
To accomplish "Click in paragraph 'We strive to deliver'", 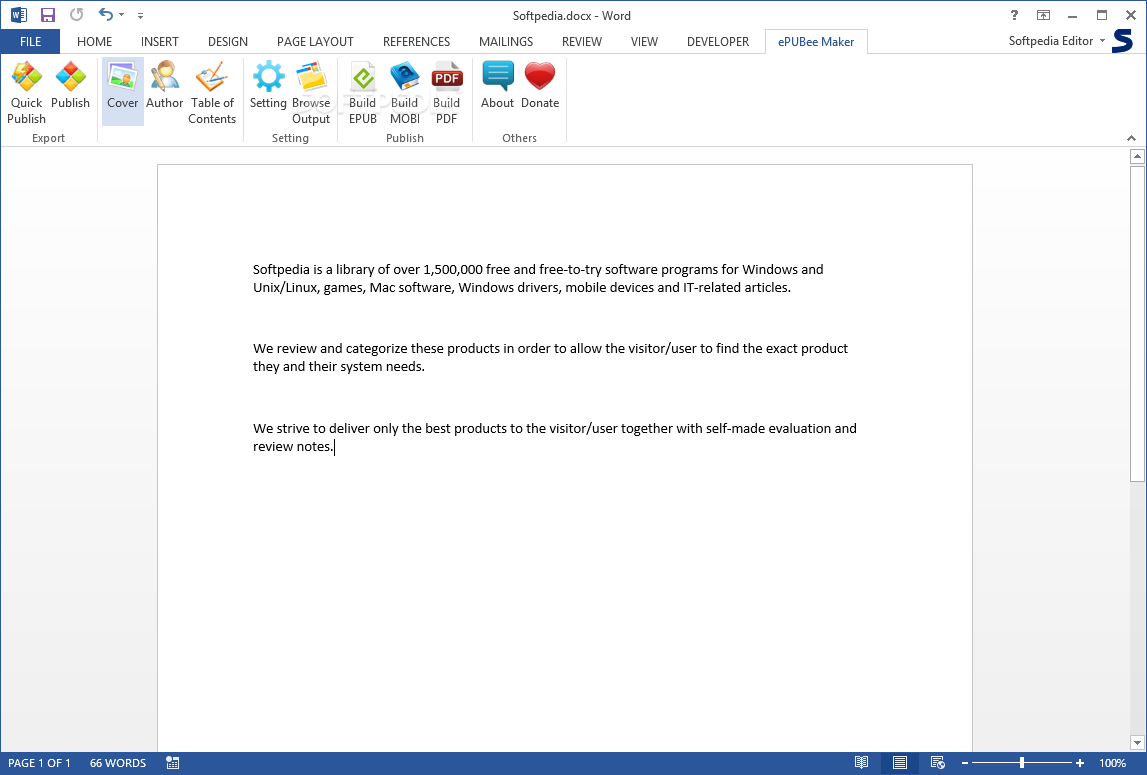I will click(x=554, y=437).
